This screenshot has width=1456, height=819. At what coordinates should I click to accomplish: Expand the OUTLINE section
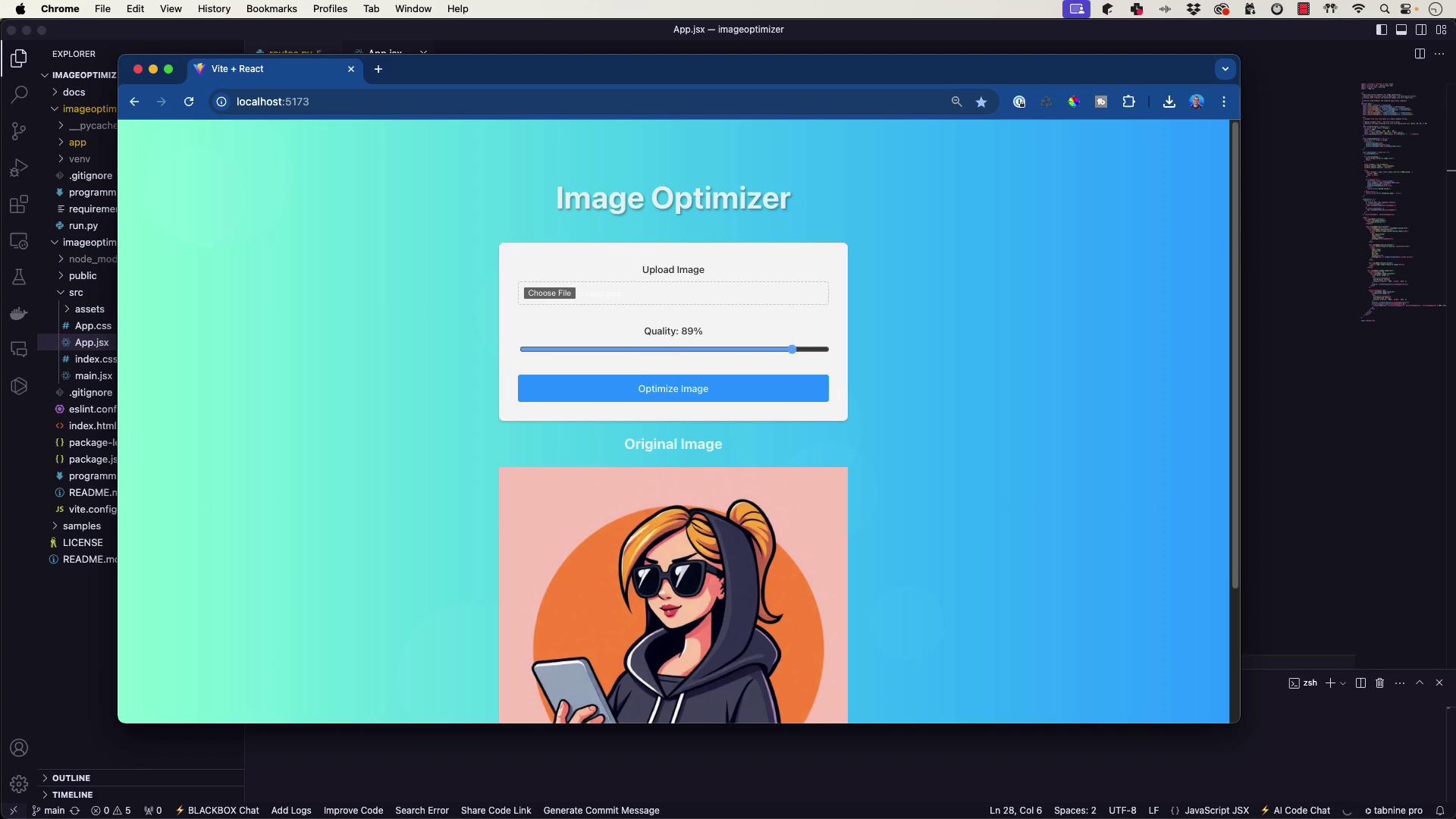[x=71, y=778]
